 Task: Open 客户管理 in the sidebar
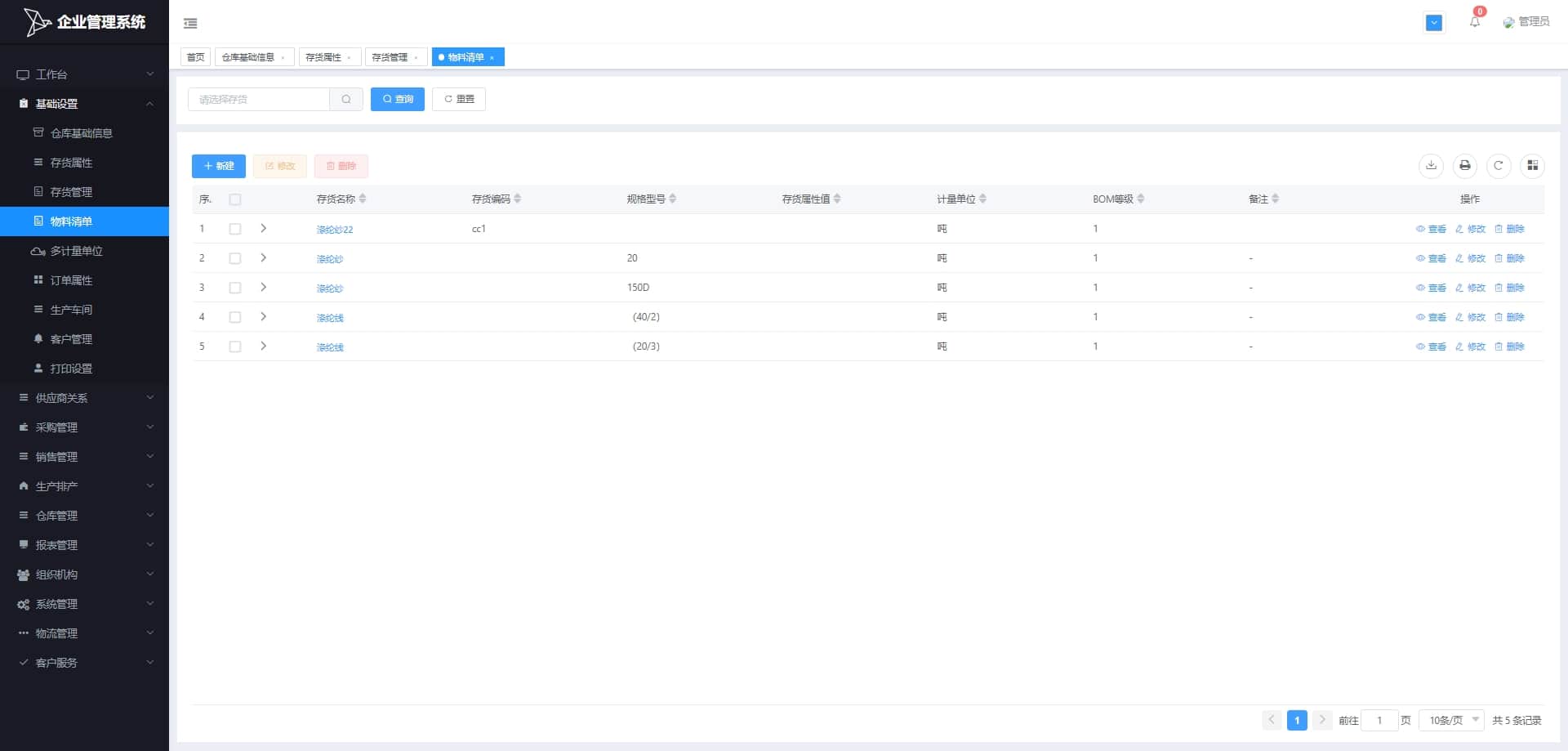tap(84, 339)
